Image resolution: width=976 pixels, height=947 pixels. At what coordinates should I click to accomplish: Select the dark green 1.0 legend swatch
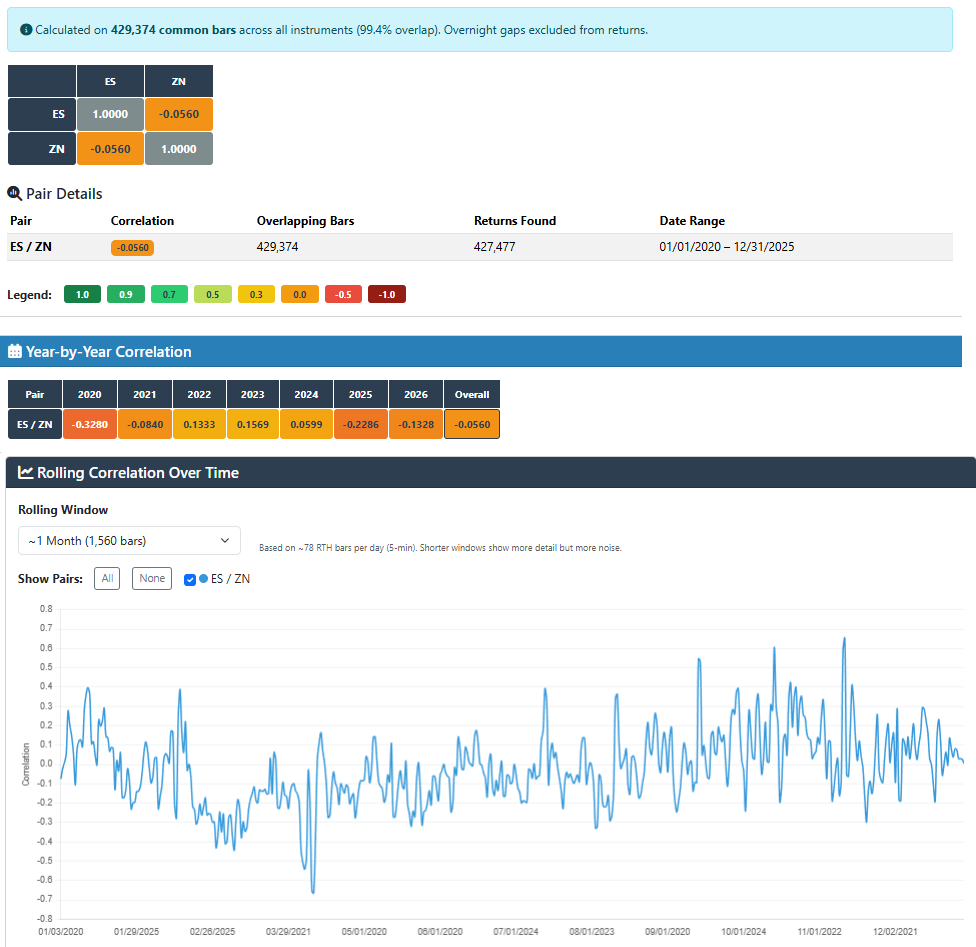tap(83, 295)
